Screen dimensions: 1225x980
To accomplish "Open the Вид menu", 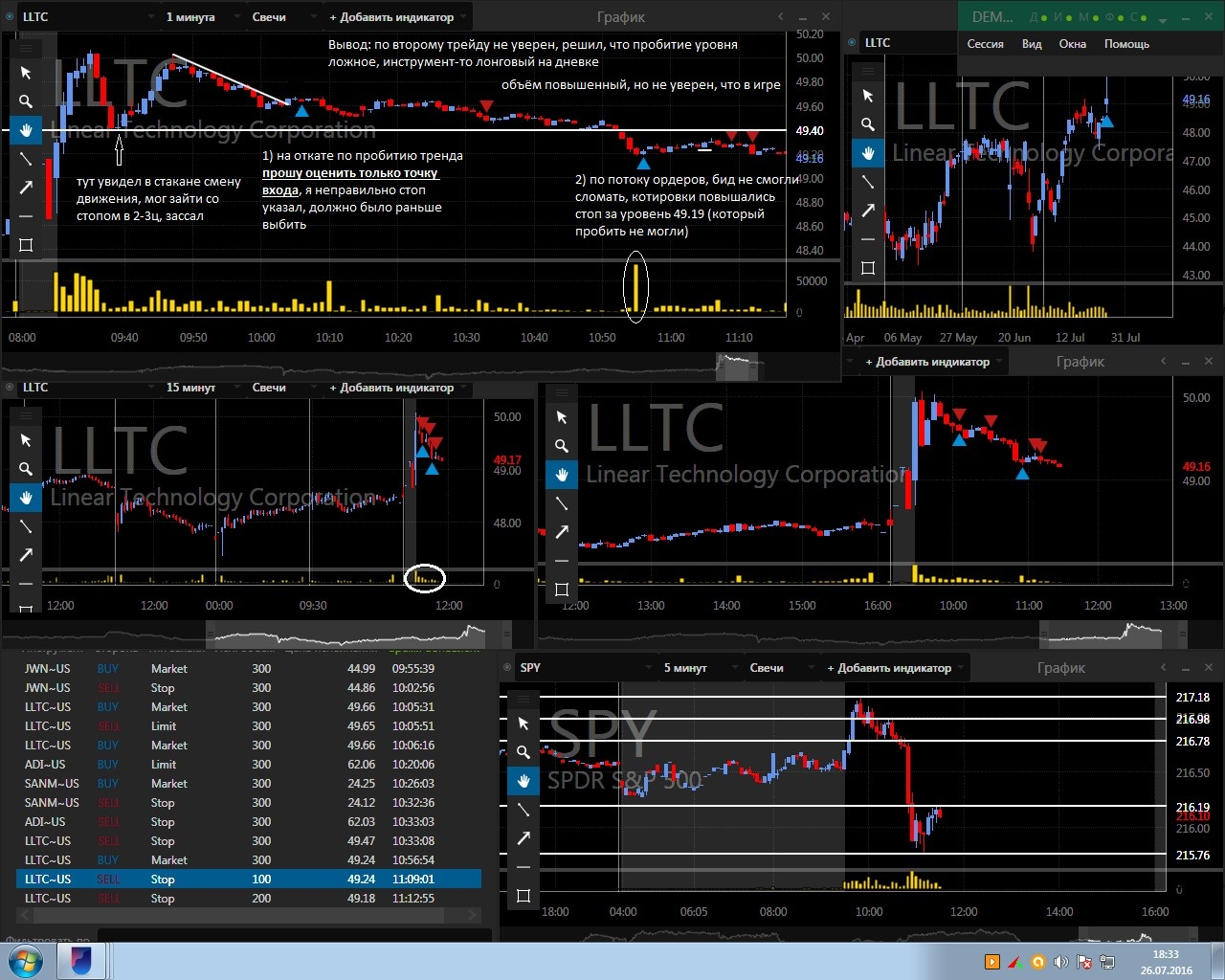I will (x=1032, y=44).
